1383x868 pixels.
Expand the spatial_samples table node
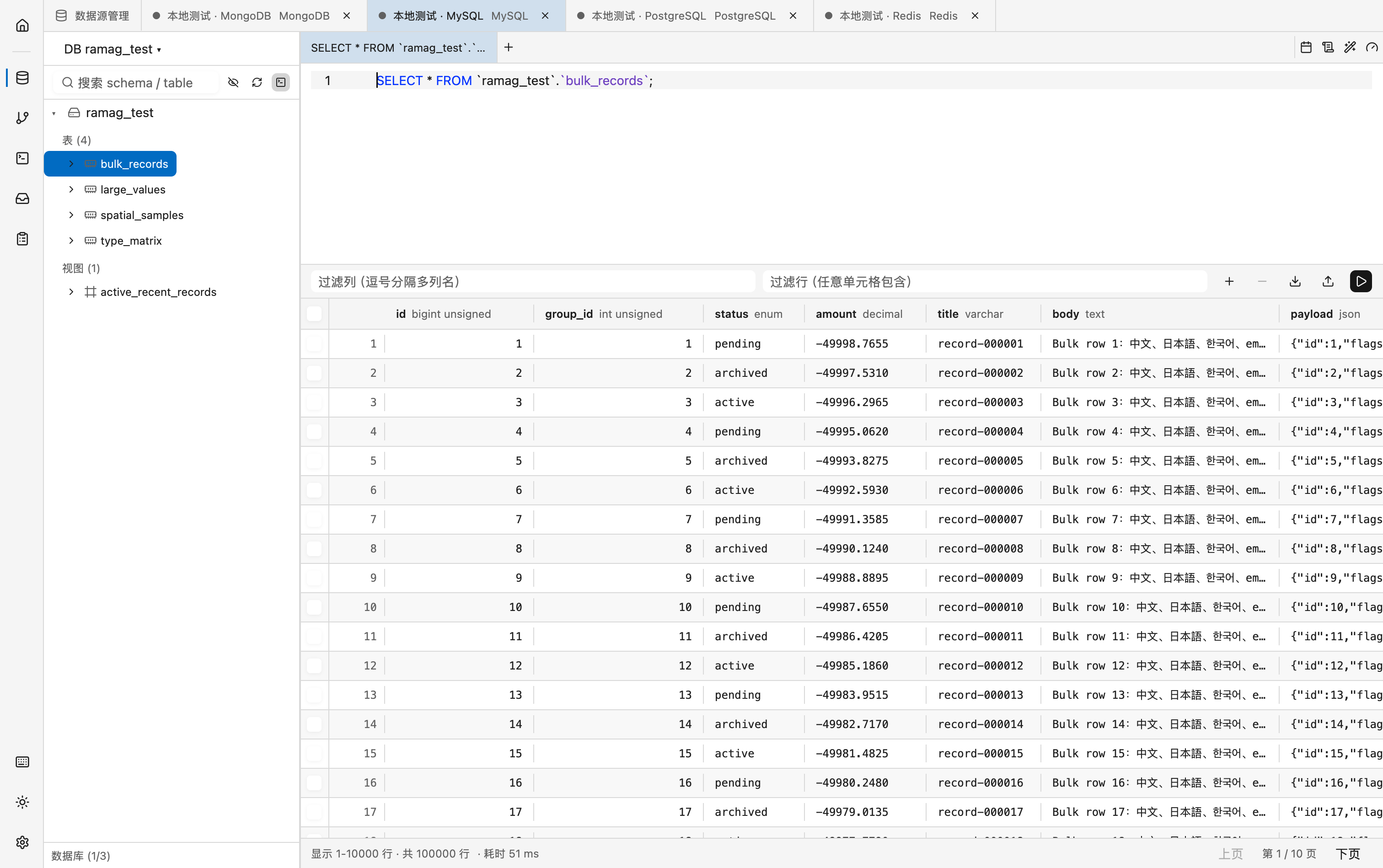coord(71,214)
